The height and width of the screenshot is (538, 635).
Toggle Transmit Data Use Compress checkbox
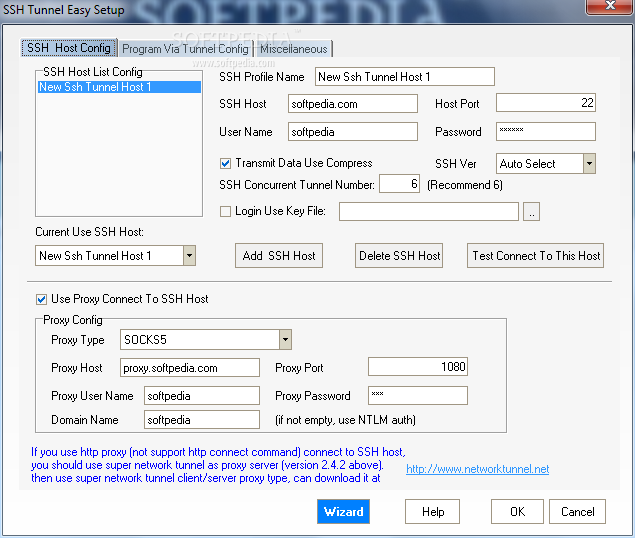[225, 163]
